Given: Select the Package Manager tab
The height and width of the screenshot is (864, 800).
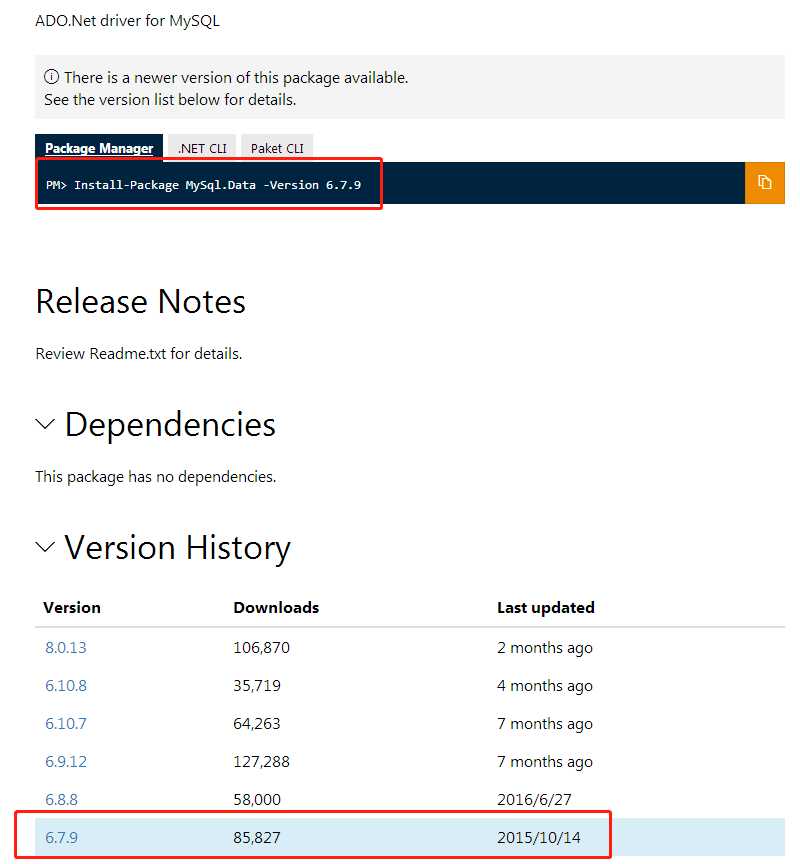Looking at the screenshot, I should [98, 147].
